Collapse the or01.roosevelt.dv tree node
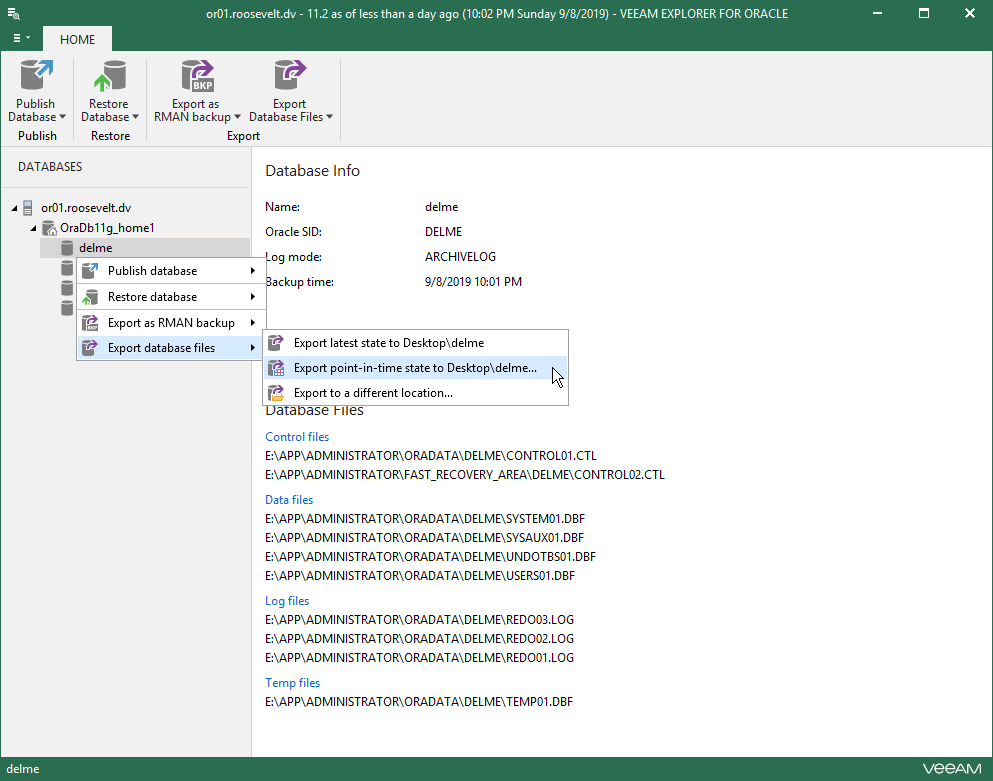993x781 pixels. 14,208
